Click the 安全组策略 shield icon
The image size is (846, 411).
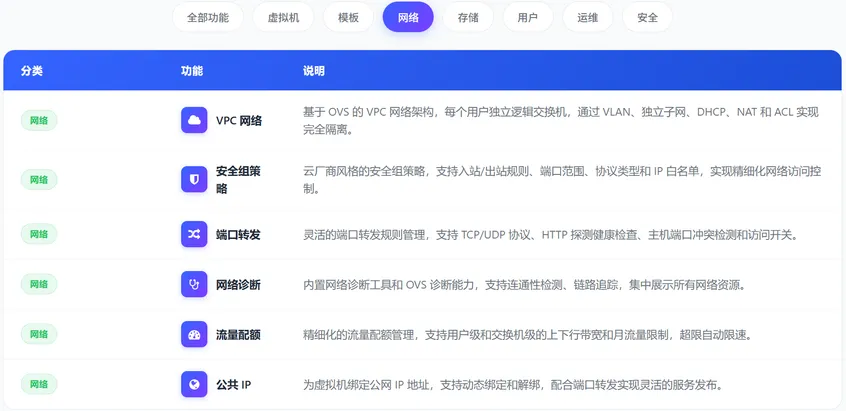coord(194,180)
